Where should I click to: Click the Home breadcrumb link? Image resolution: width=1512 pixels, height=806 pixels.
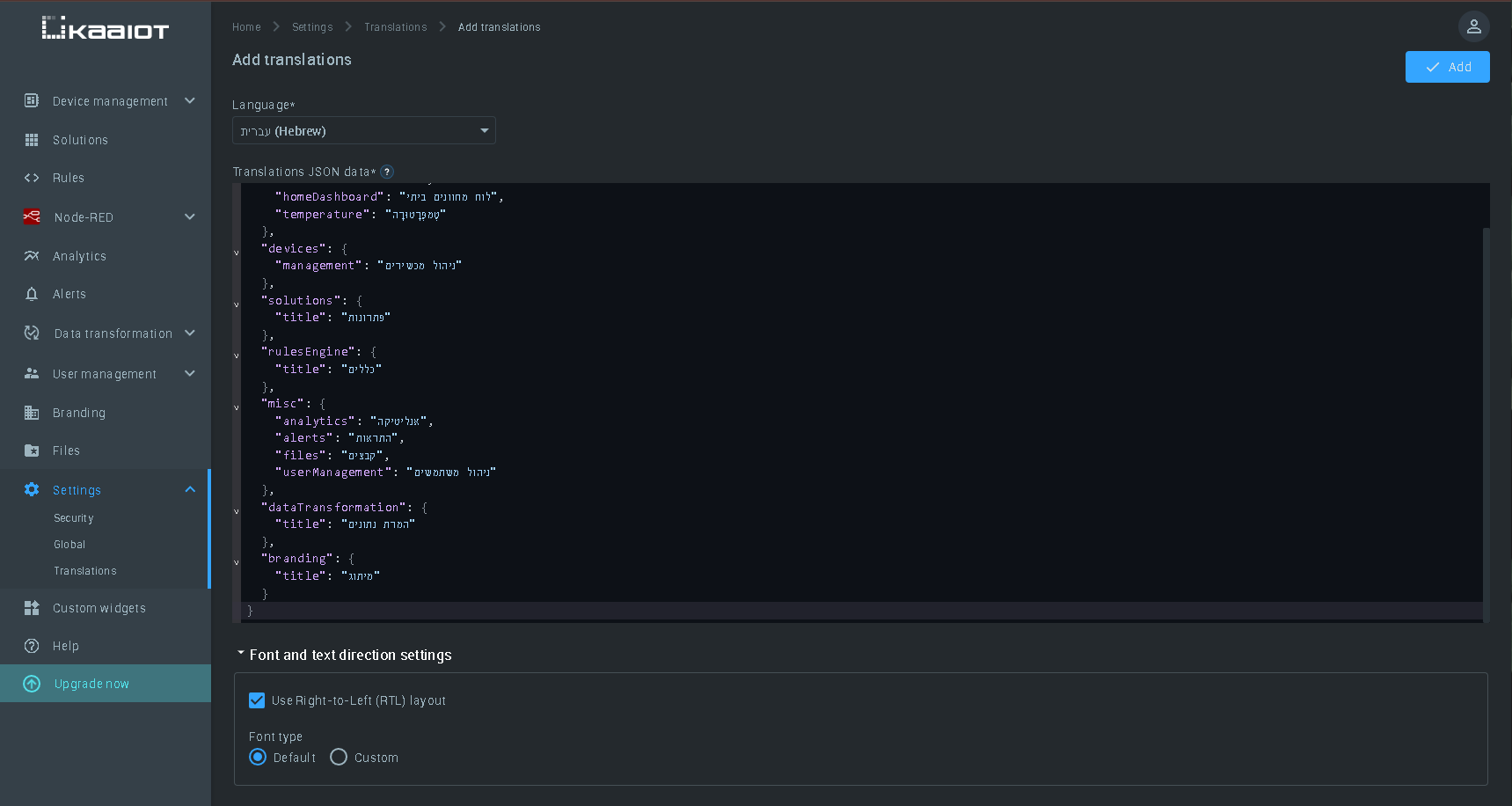[x=246, y=27]
